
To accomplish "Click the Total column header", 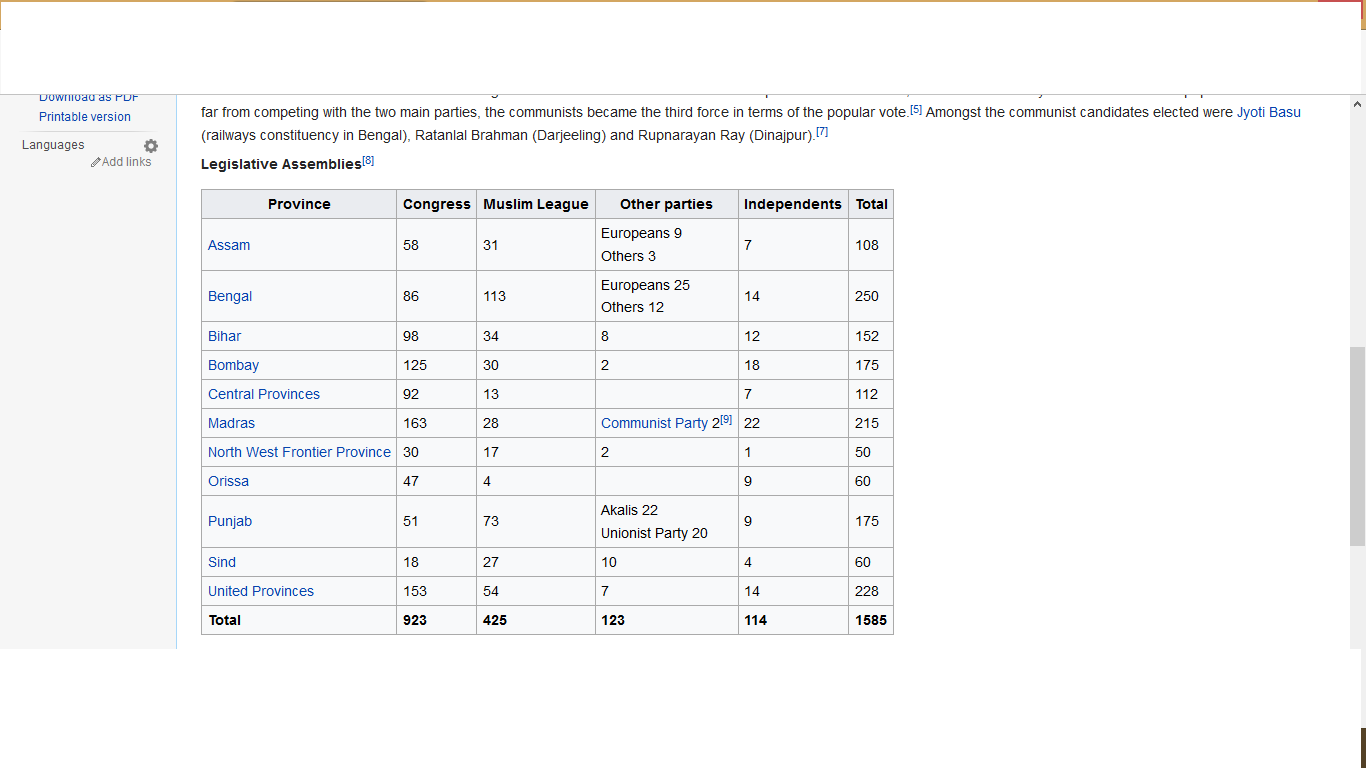I will pyautogui.click(x=871, y=204).
